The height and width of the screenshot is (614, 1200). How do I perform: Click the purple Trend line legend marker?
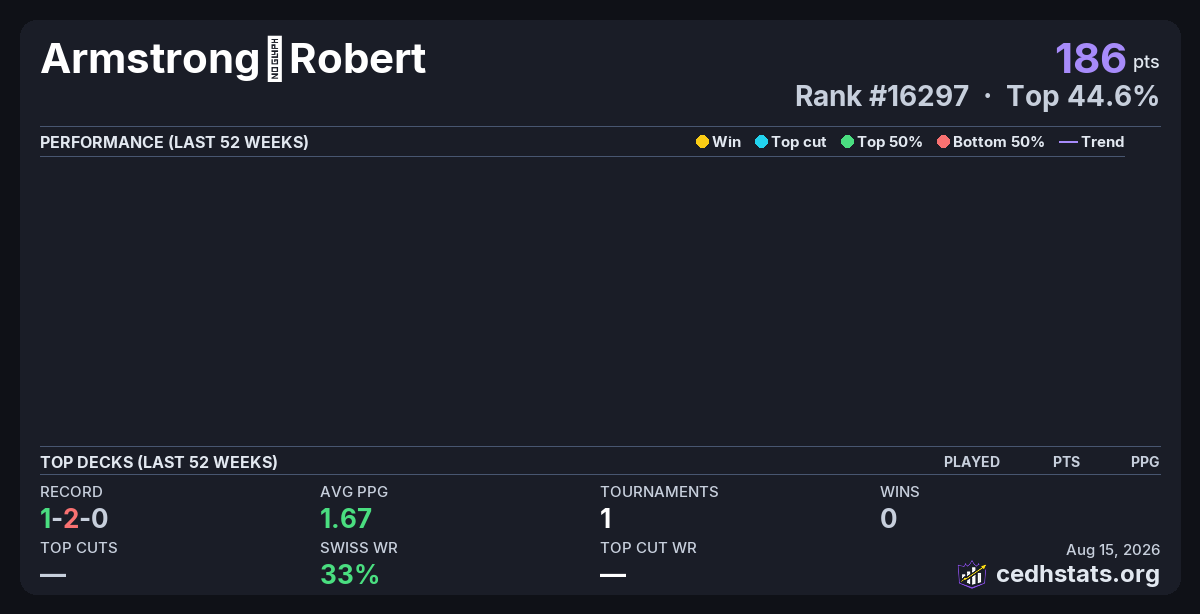(x=1068, y=142)
